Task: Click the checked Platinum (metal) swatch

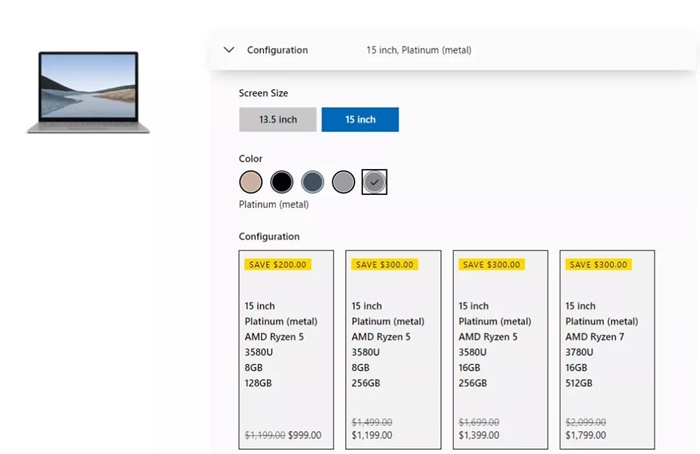Action: coord(374,182)
